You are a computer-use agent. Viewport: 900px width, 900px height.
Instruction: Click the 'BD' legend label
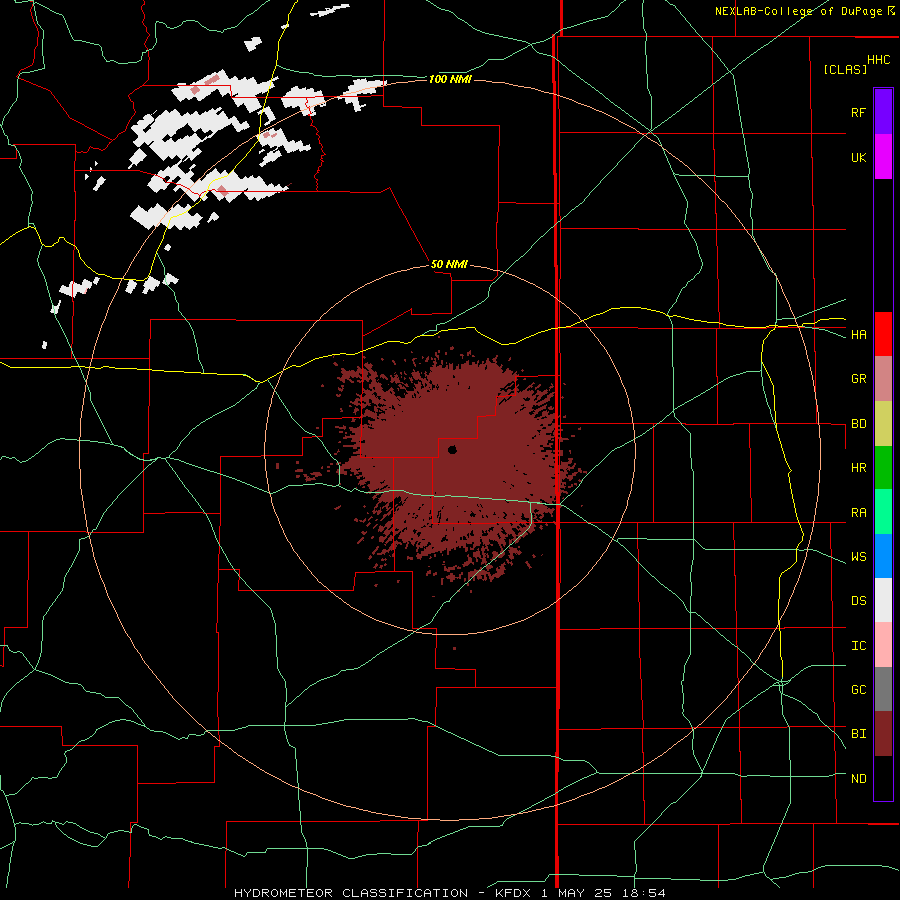click(x=858, y=424)
